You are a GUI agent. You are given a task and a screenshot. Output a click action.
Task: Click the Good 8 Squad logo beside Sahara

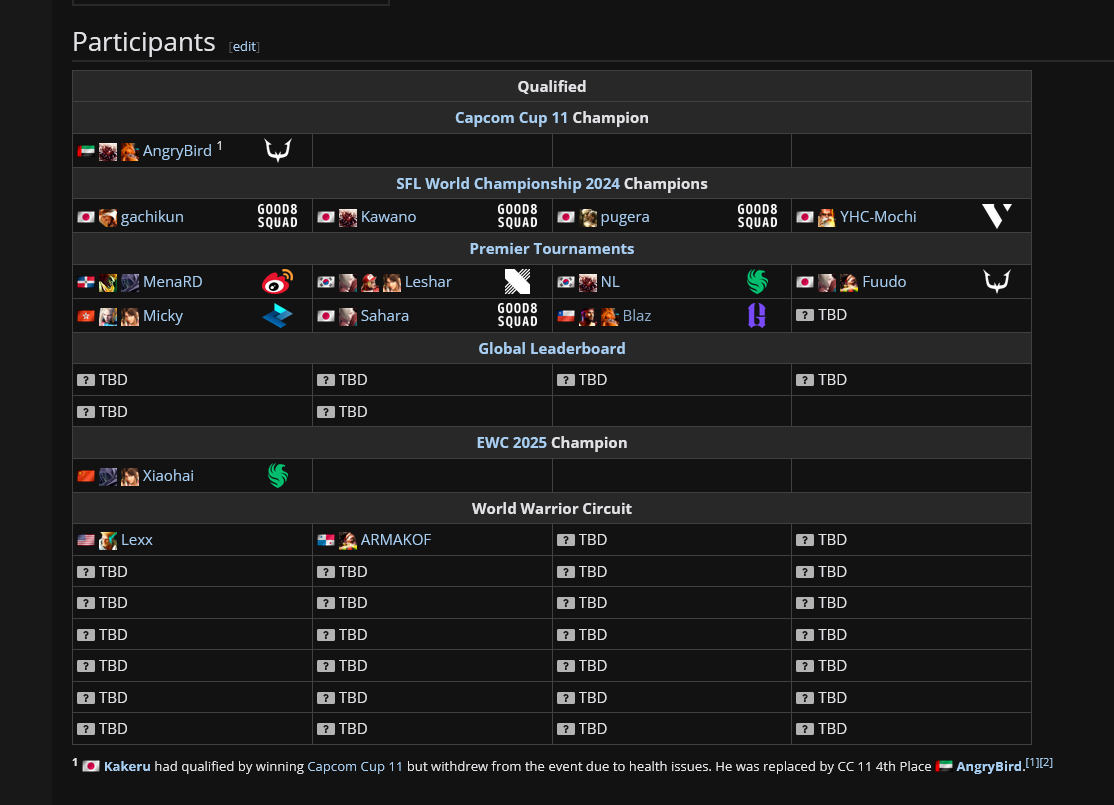517,315
